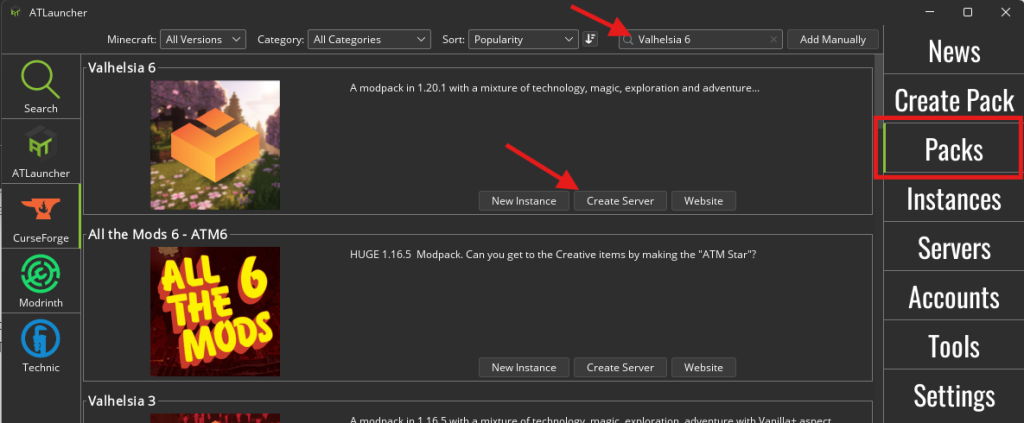Open the Search platform icon in sidebar
1024x423 pixels.
tap(40, 87)
